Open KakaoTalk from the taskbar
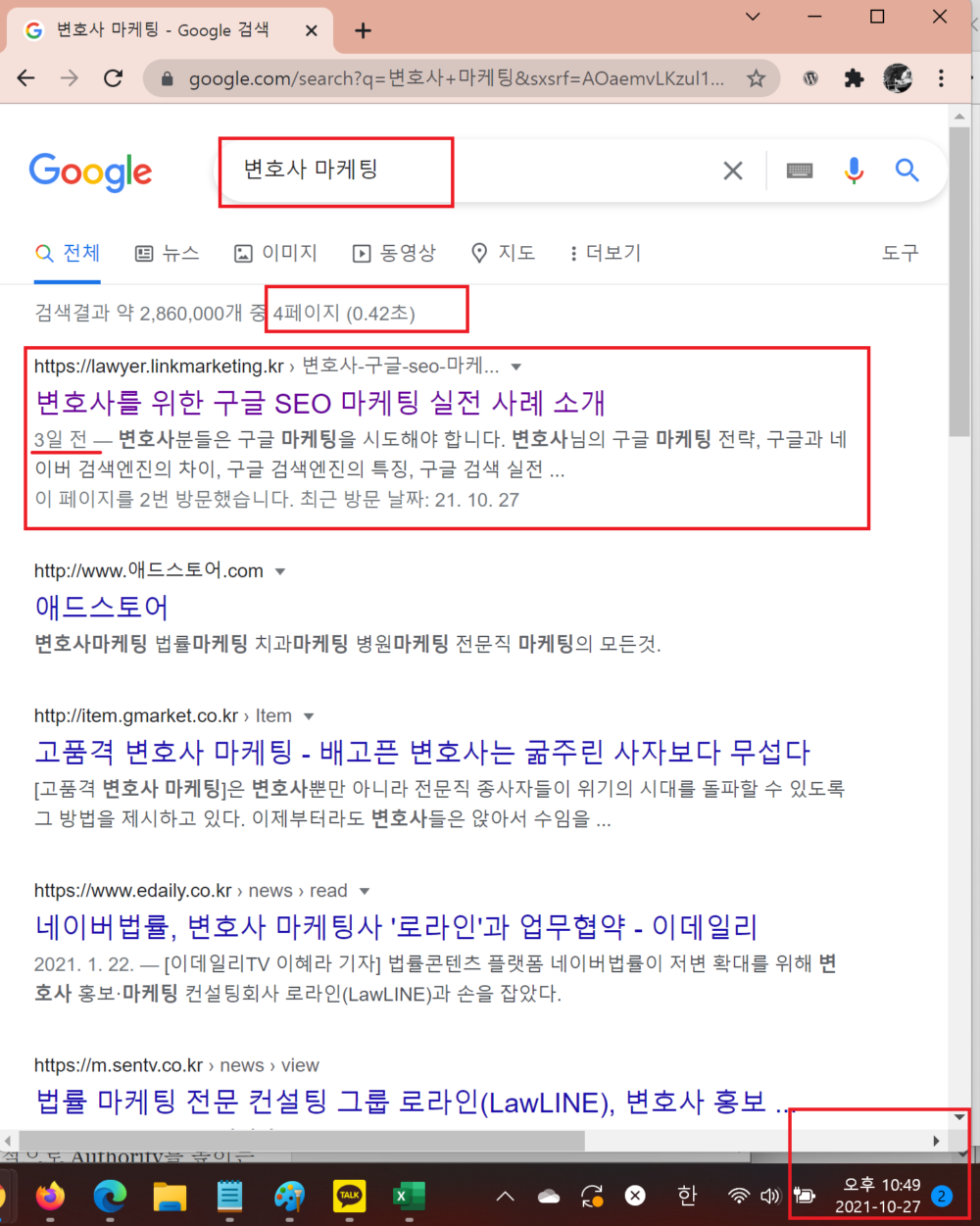This screenshot has width=980, height=1226. (350, 1196)
